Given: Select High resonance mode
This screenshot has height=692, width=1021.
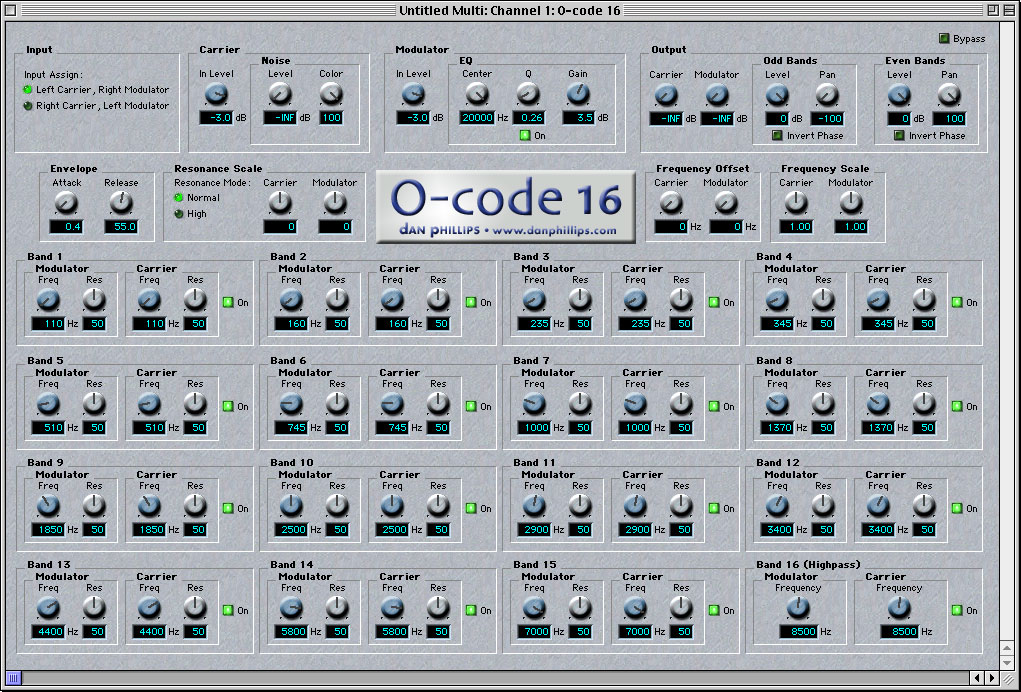Looking at the screenshot, I should pos(178,214).
